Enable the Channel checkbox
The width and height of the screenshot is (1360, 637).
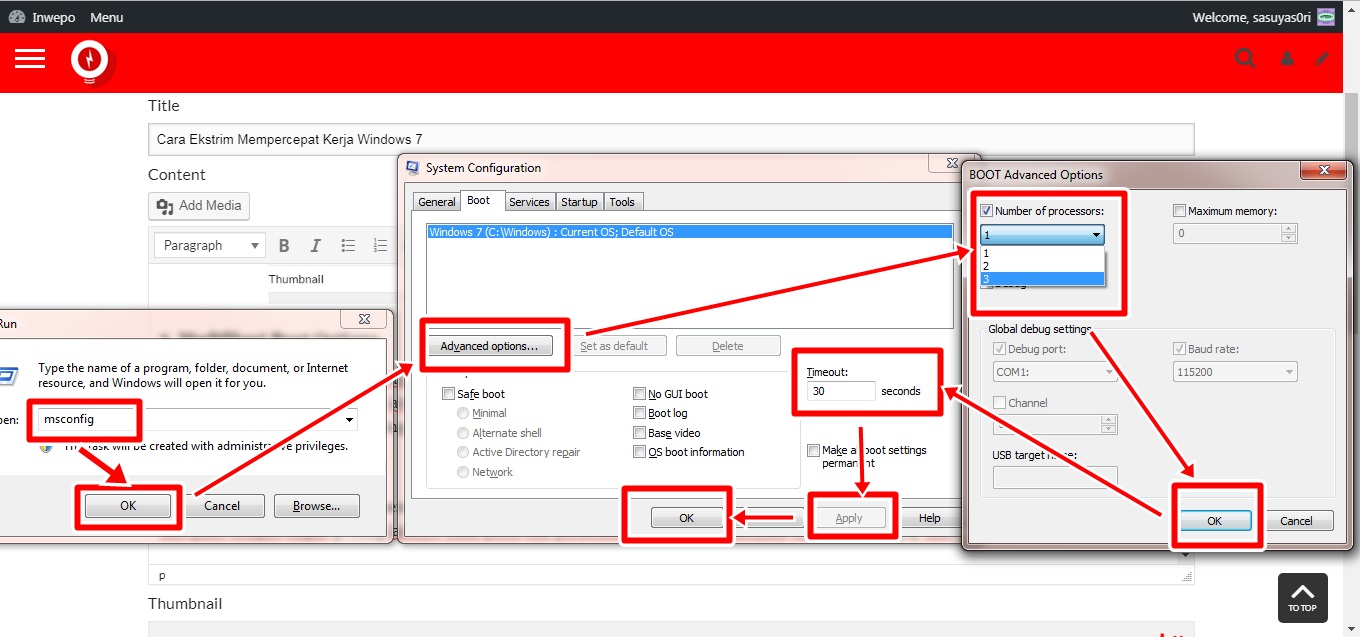click(999, 403)
